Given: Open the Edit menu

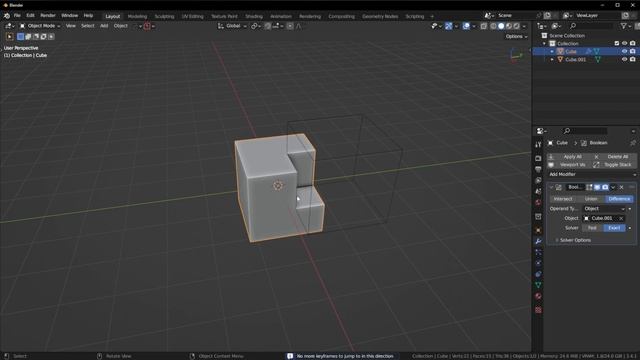Looking at the screenshot, I should click(x=30, y=16).
